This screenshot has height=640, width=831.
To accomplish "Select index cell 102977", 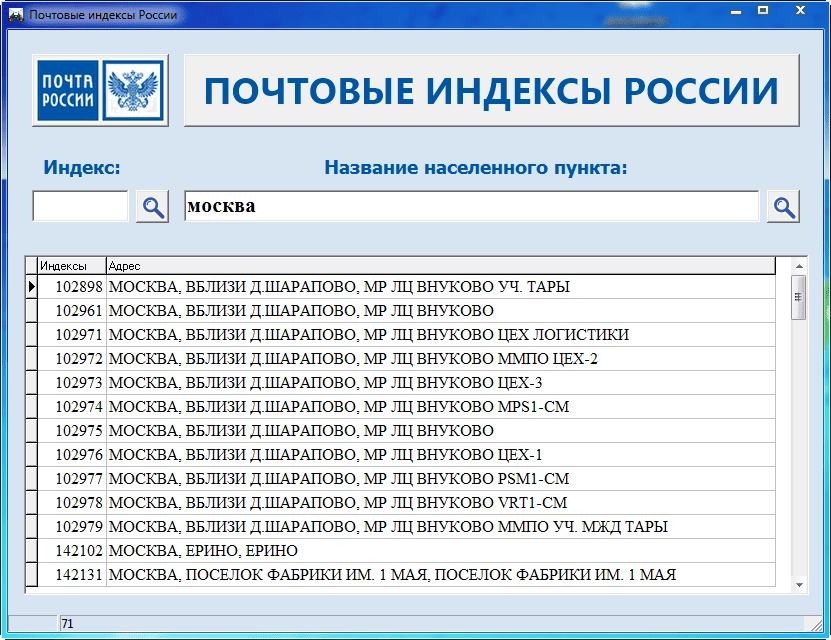I will (72, 478).
